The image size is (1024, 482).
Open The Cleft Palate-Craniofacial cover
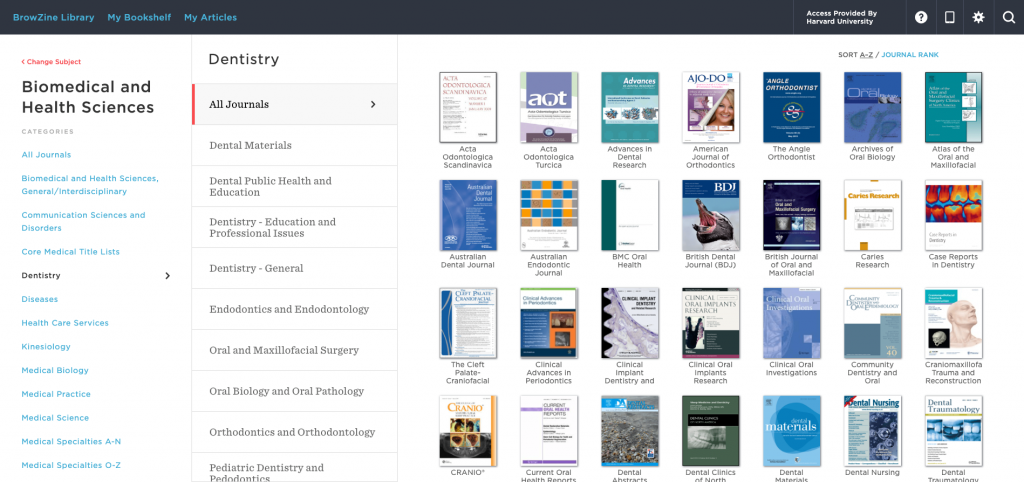[468, 323]
